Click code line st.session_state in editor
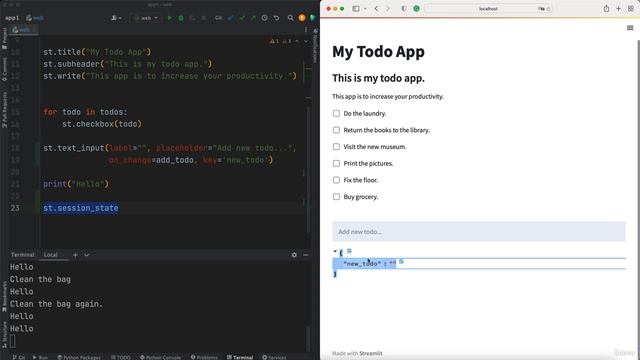This screenshot has width=640, height=360. pyautogui.click(x=81, y=208)
